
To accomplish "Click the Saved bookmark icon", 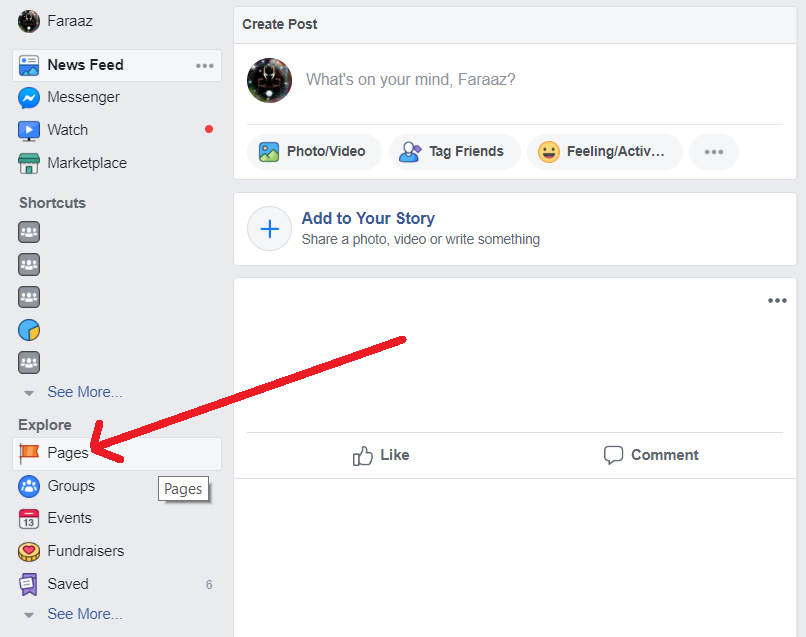I will (29, 585).
